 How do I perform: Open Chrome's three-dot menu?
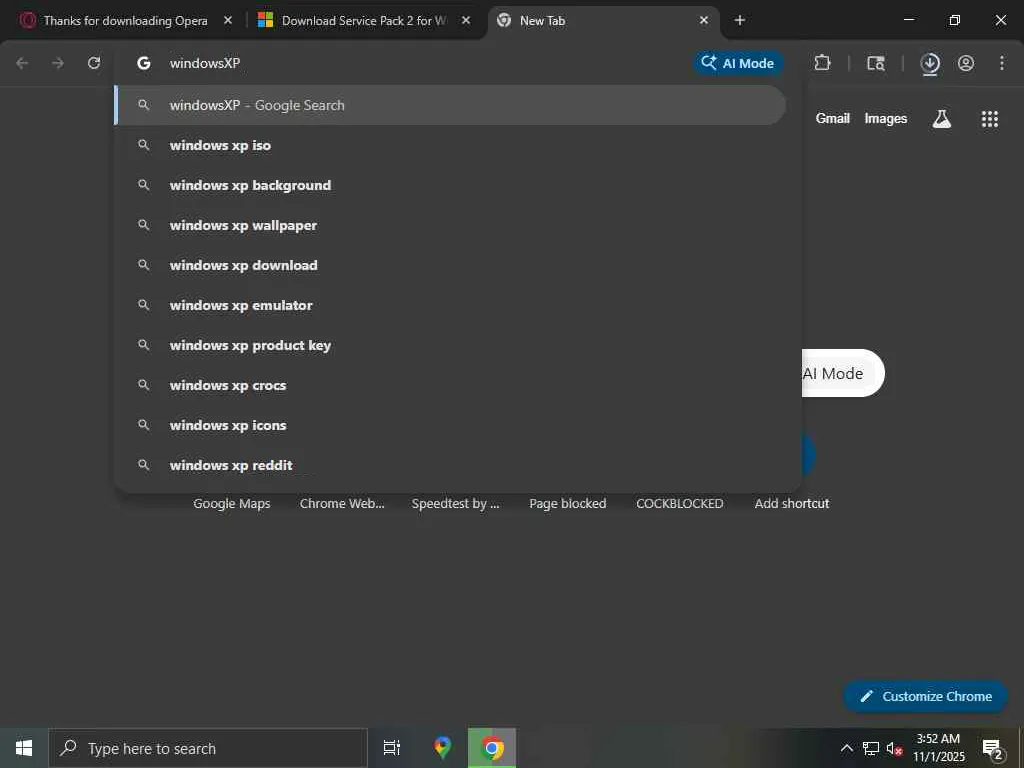(x=1002, y=63)
